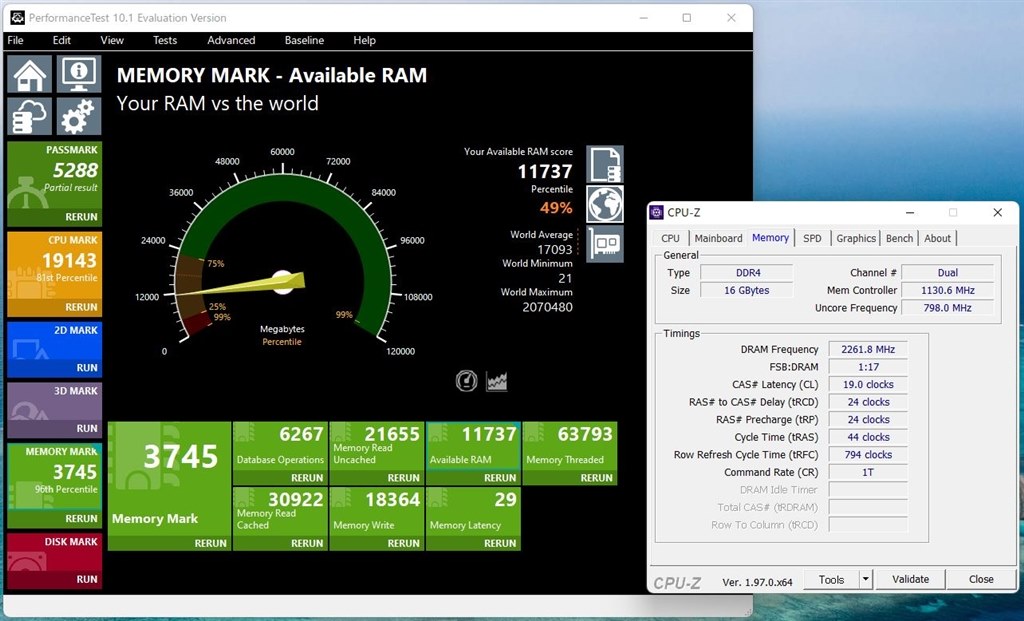Open the View menu
Image resolution: width=1024 pixels, height=621 pixels.
[x=112, y=40]
